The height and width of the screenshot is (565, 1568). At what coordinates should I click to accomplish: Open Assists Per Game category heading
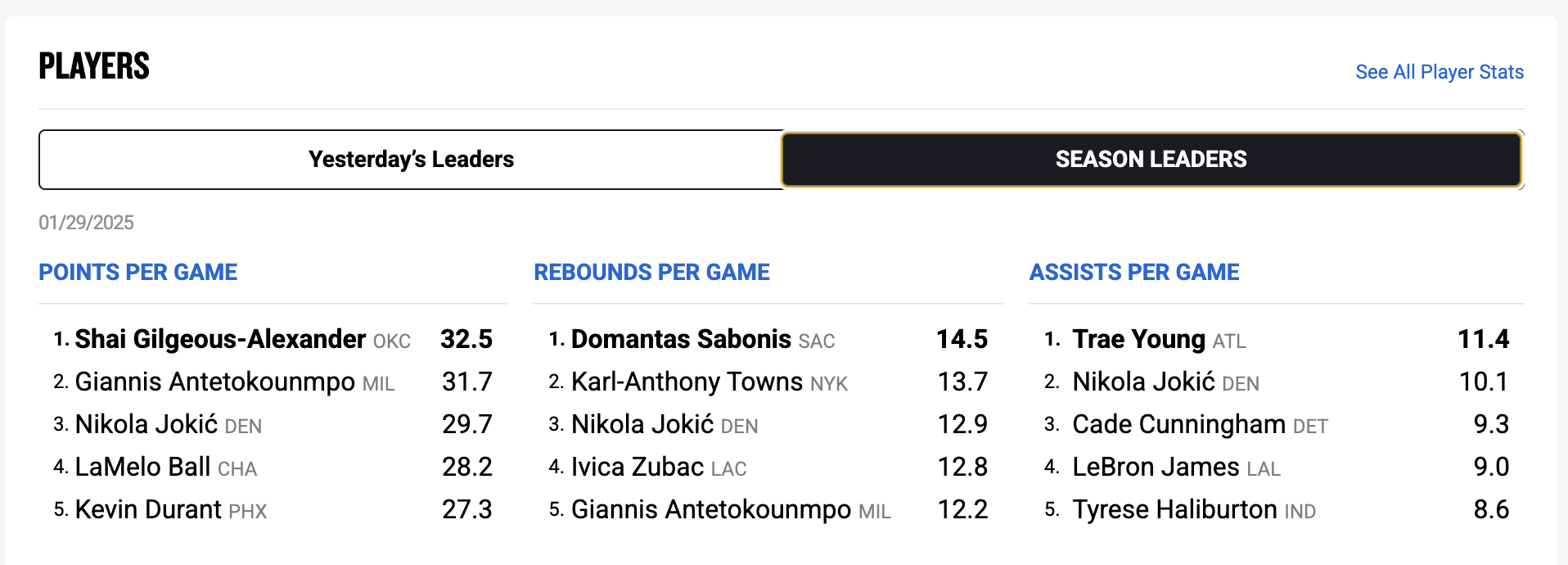click(x=1134, y=272)
